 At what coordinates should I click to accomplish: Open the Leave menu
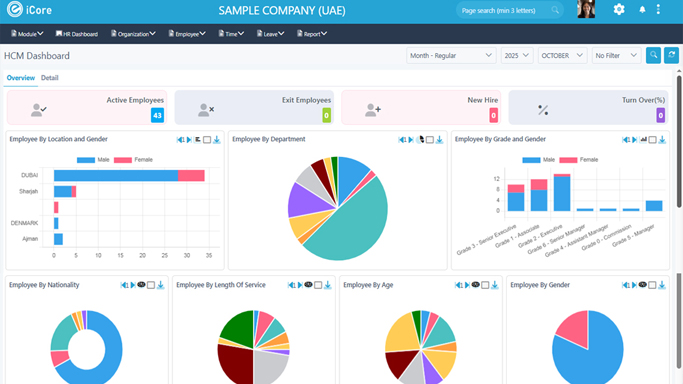tap(270, 34)
